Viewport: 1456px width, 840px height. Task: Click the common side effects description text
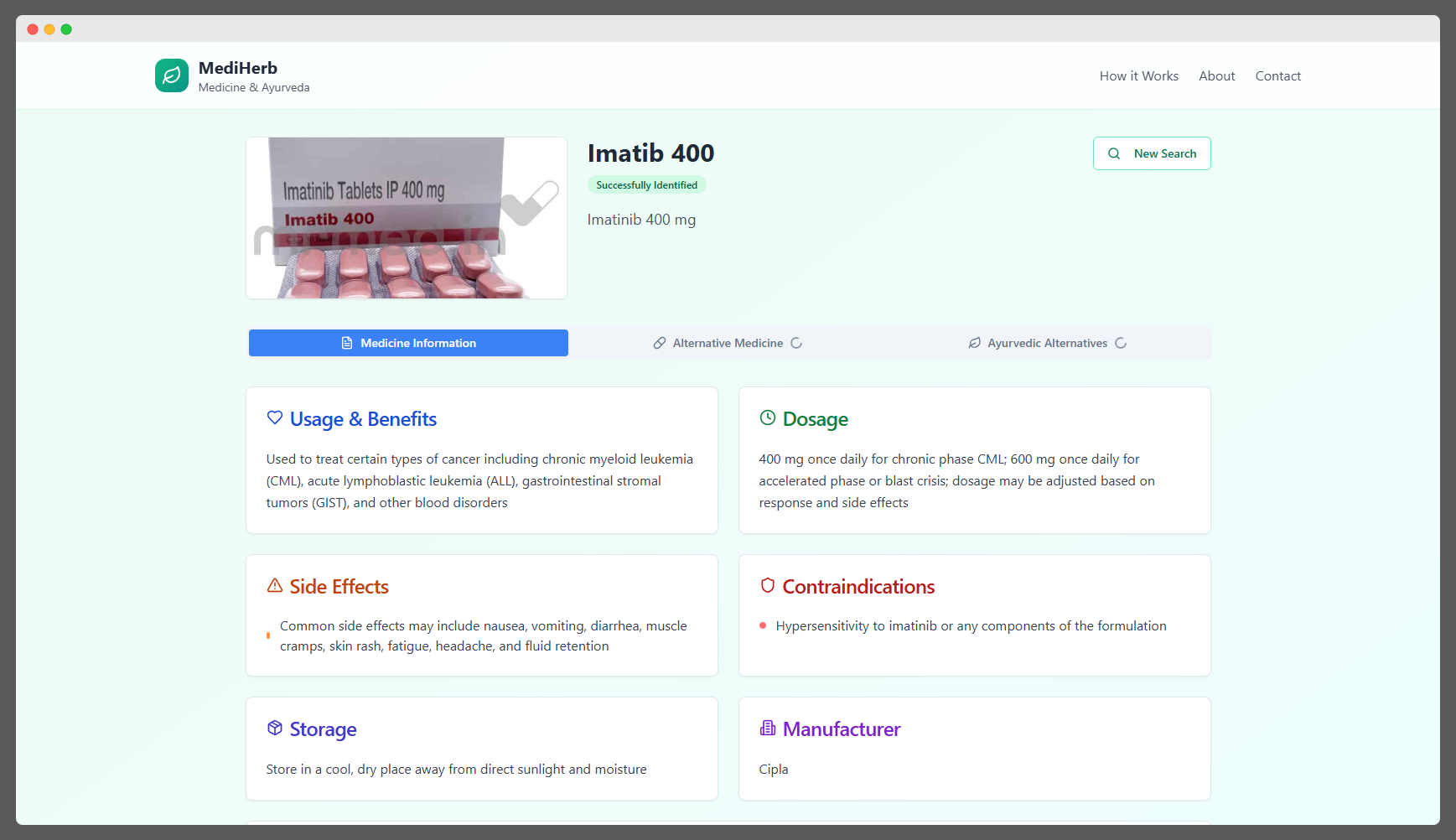tap(484, 636)
